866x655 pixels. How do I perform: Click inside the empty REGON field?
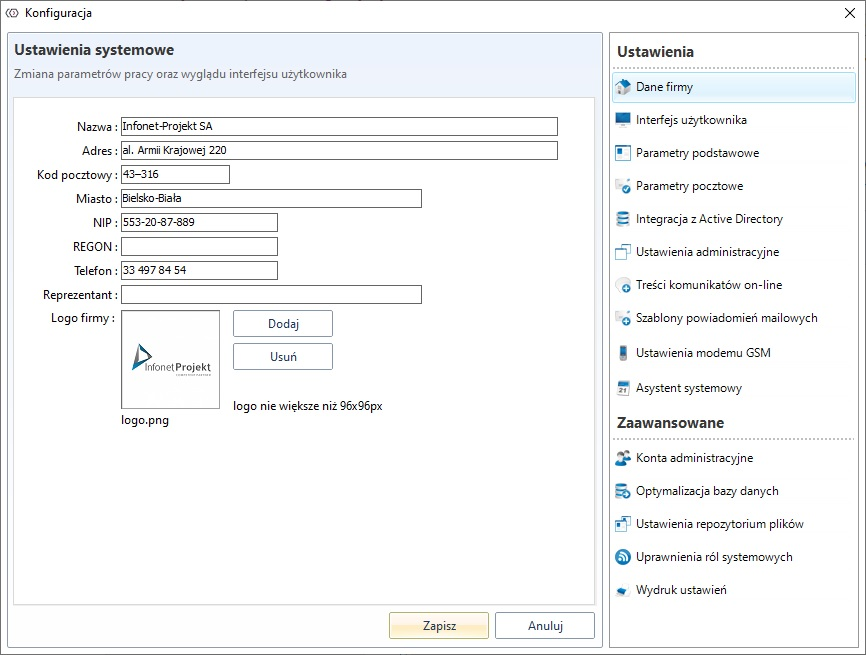tap(199, 246)
